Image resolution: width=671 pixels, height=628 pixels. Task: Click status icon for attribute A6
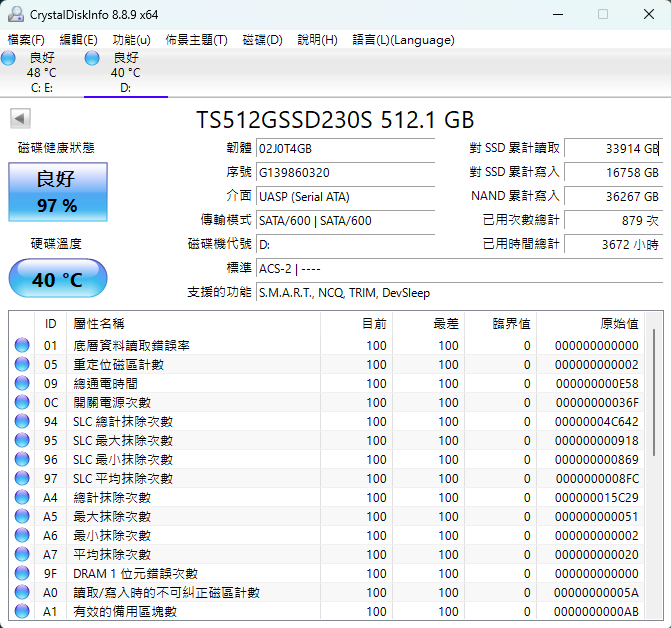(22, 535)
